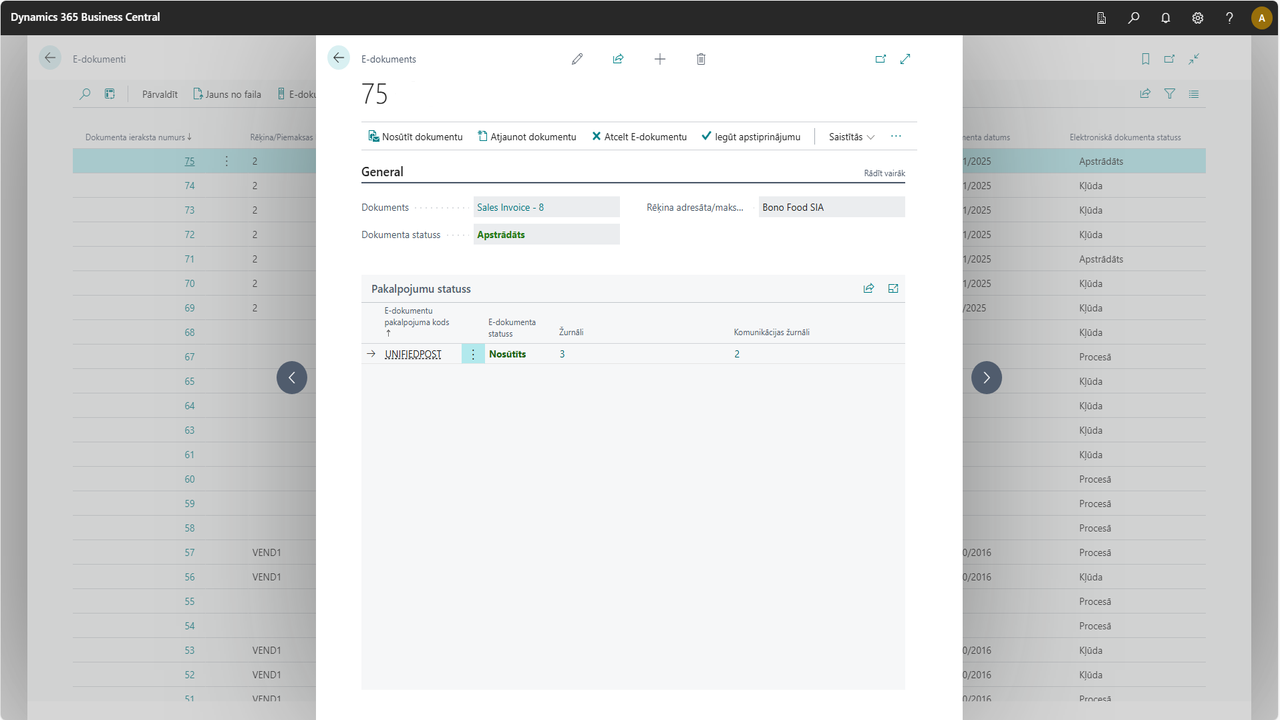The width and height of the screenshot is (1280, 720).
Task: Click the trash delete icon
Action: coord(701,59)
